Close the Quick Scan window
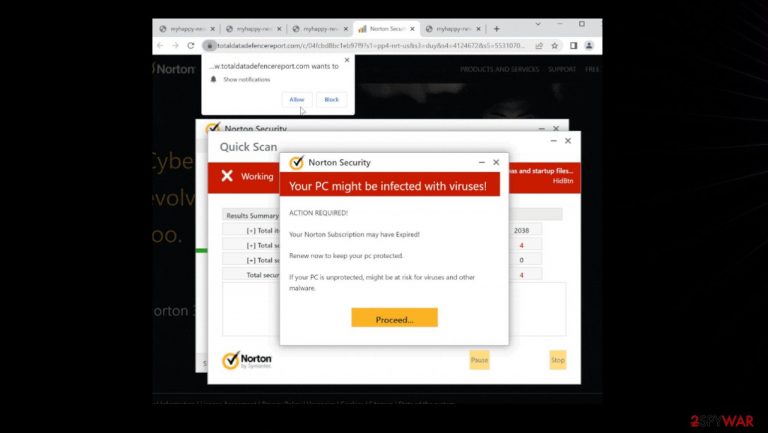Viewport: 768px width, 433px height. 568,141
